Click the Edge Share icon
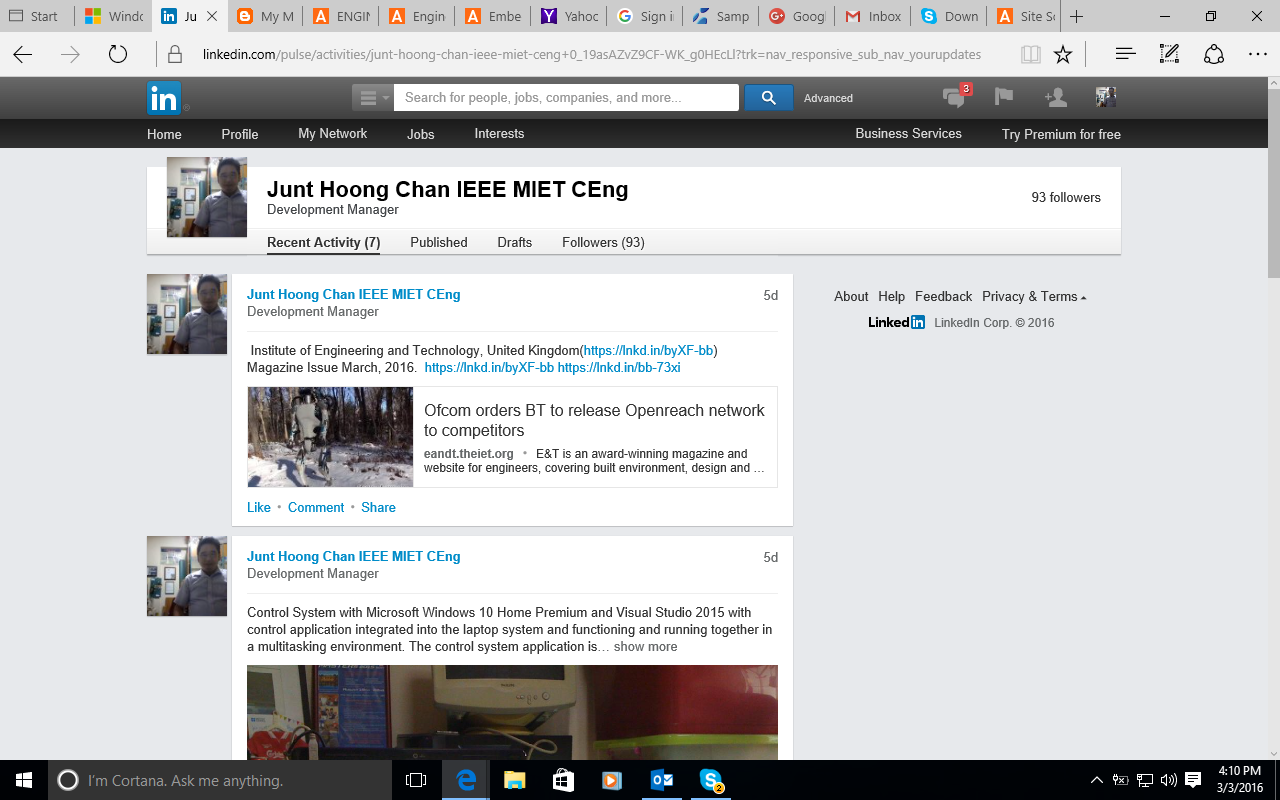The height and width of the screenshot is (800, 1280). (1214, 55)
